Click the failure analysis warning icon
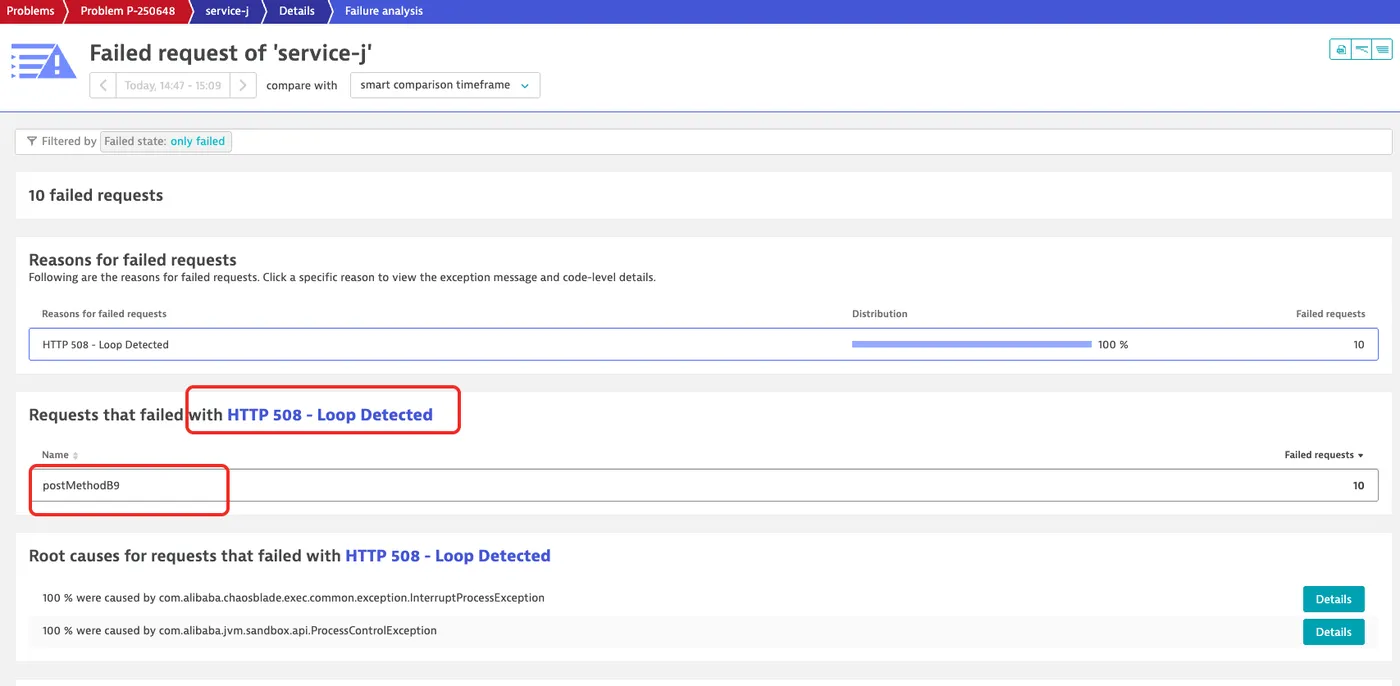 point(43,62)
